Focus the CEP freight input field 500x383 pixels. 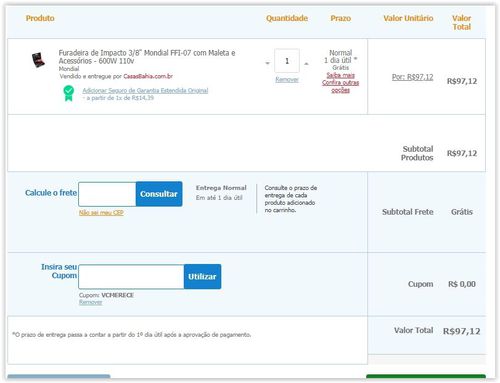[x=107, y=194]
